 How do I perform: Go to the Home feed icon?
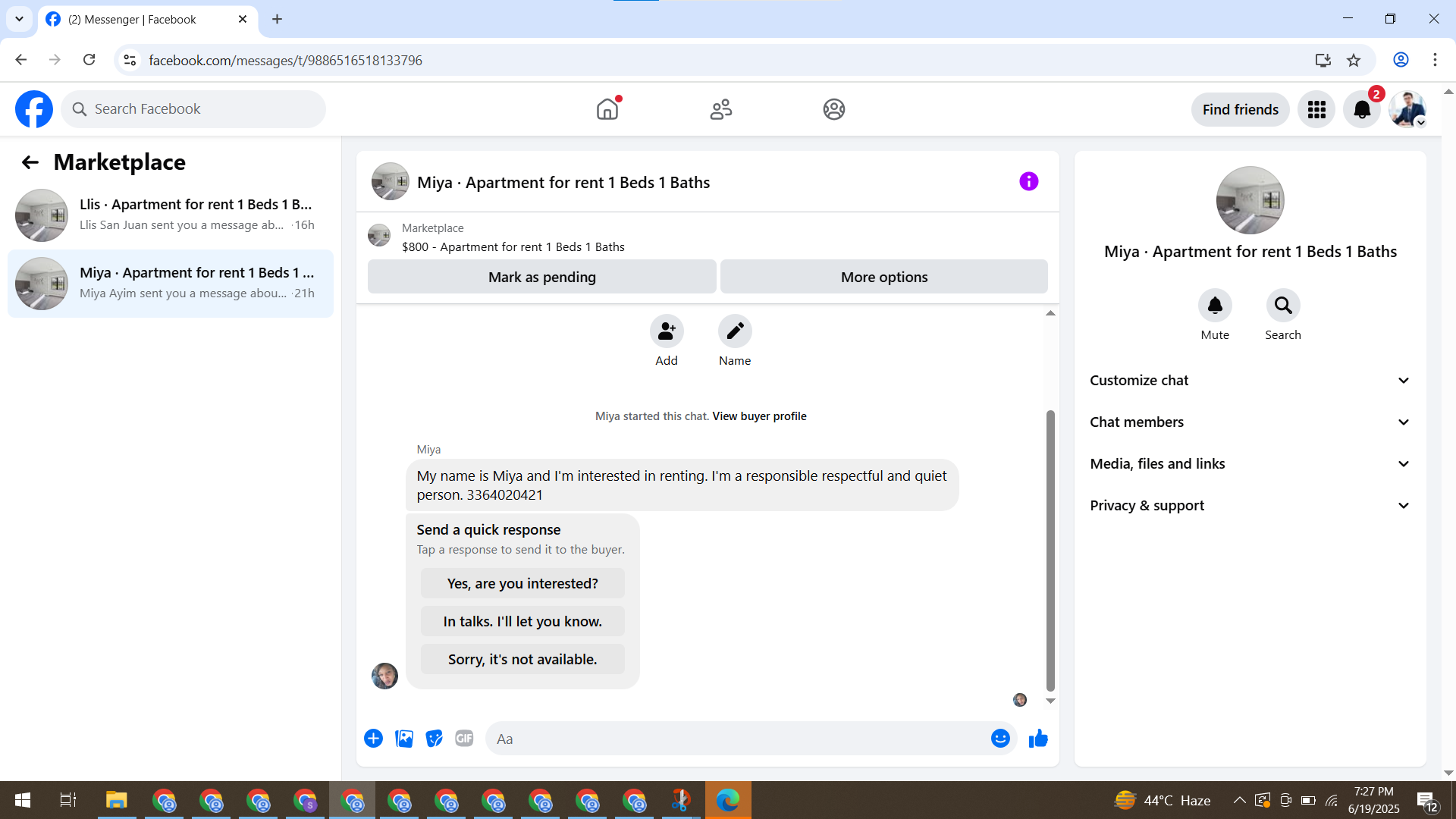click(x=607, y=109)
